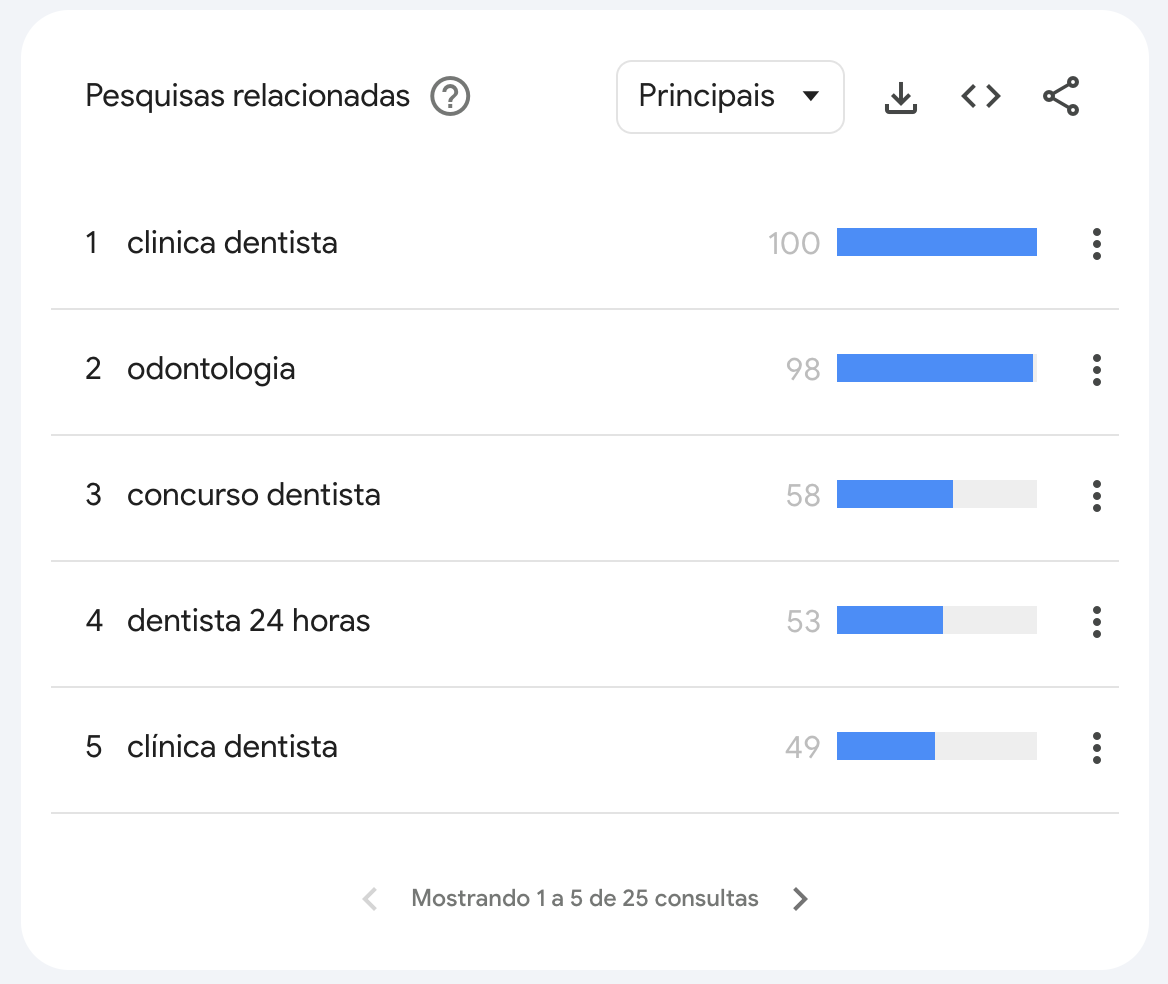Open the help icon next to Pesquisas relacionadas
Image resolution: width=1168 pixels, height=984 pixels.
[450, 97]
